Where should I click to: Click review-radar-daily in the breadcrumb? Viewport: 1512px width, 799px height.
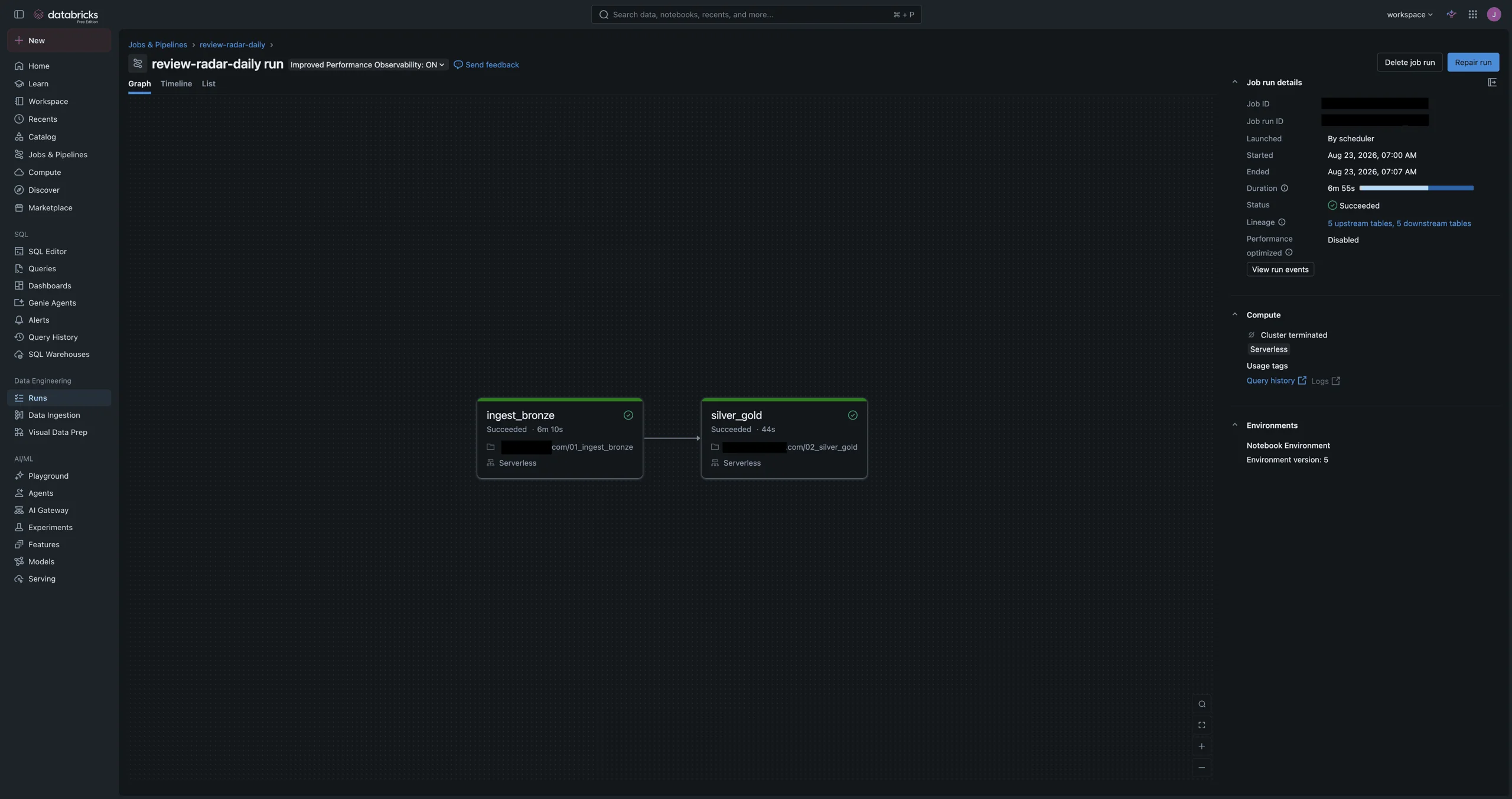click(232, 44)
